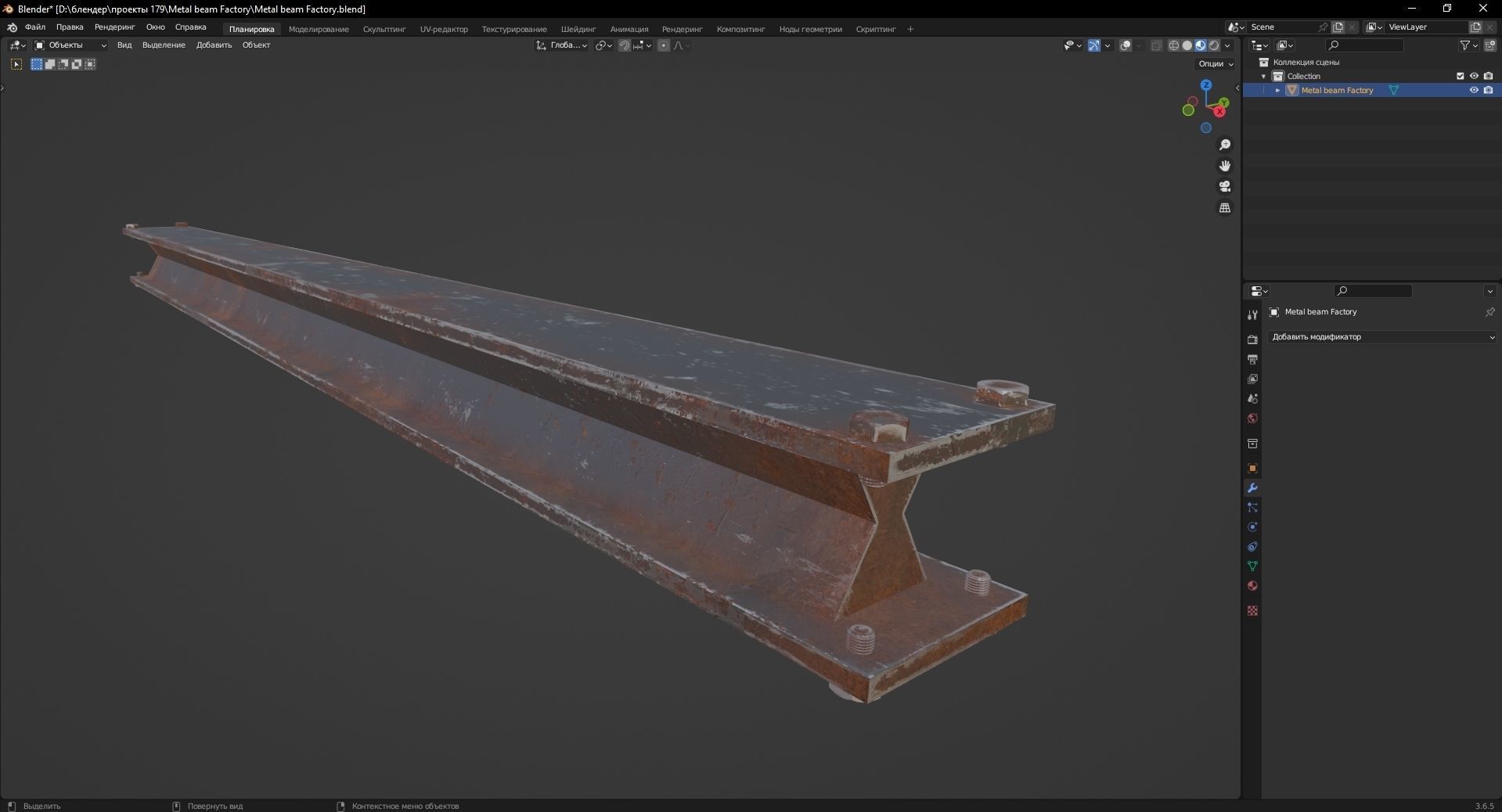This screenshot has width=1502, height=812.
Task: Hide Collection in viewport via eye icon
Action: (x=1474, y=77)
